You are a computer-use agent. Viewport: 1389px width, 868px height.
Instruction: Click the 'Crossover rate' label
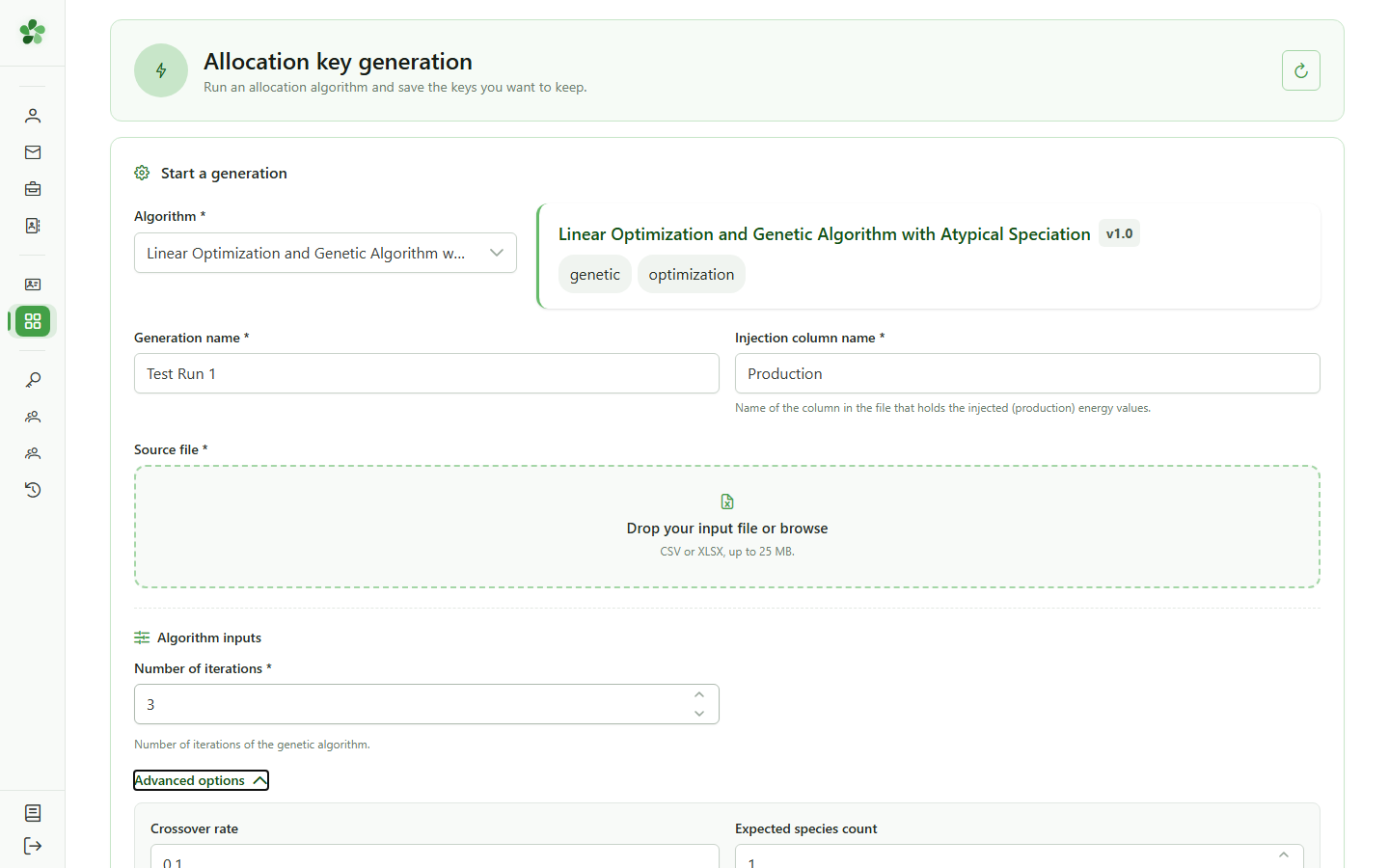[x=194, y=828]
